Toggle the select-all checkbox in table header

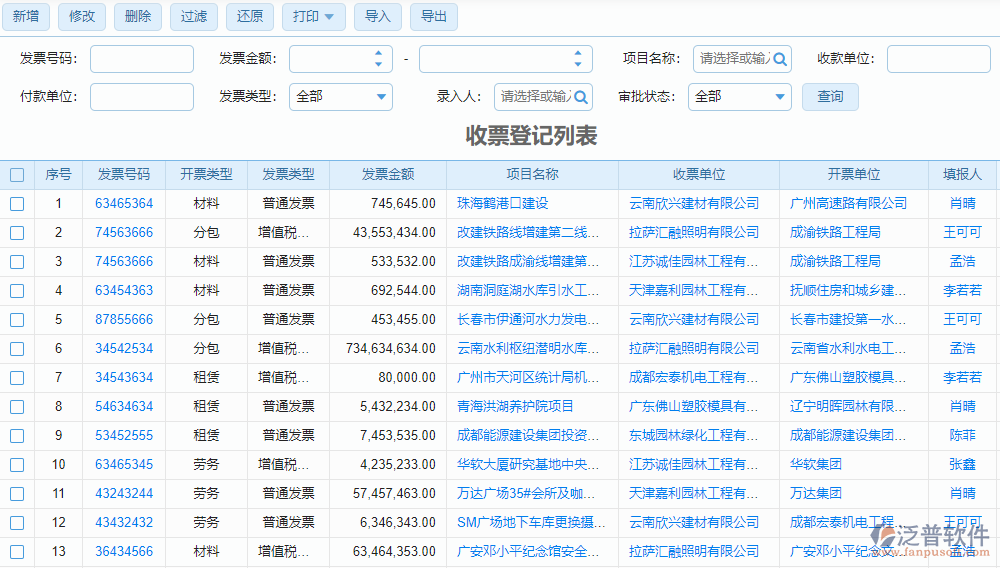(x=17, y=175)
